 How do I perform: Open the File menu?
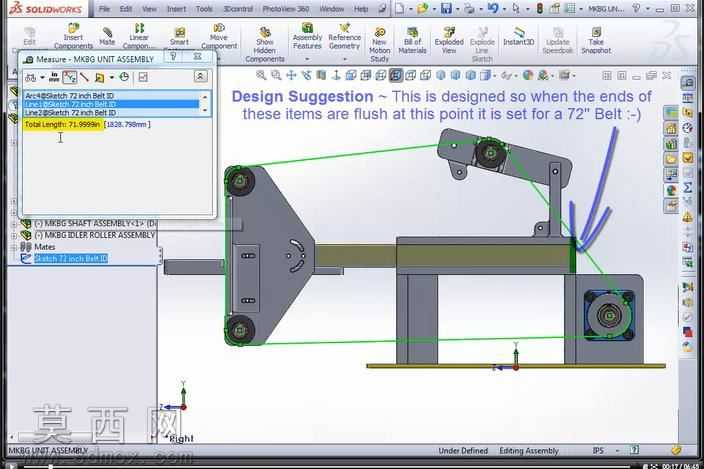(104, 9)
